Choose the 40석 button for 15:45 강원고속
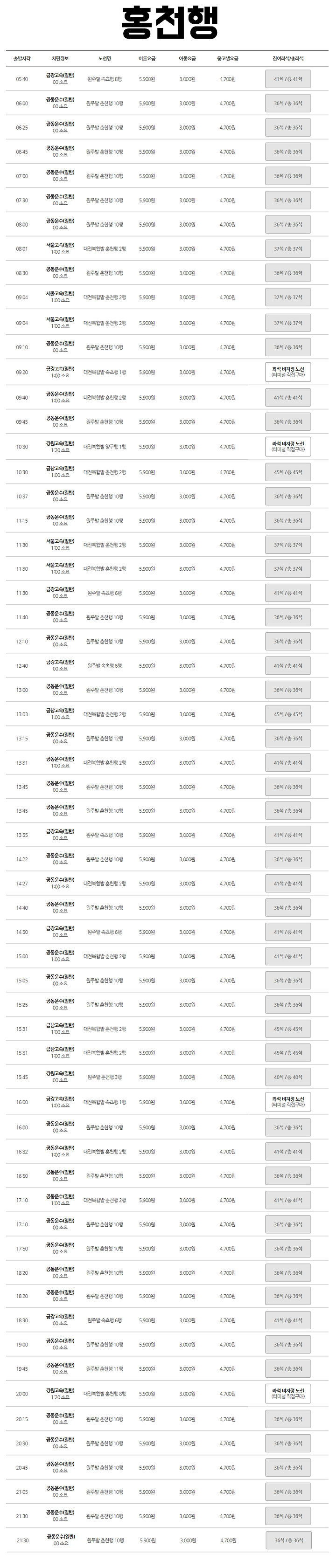Viewport: 336px width, 1568px height. click(x=288, y=1078)
